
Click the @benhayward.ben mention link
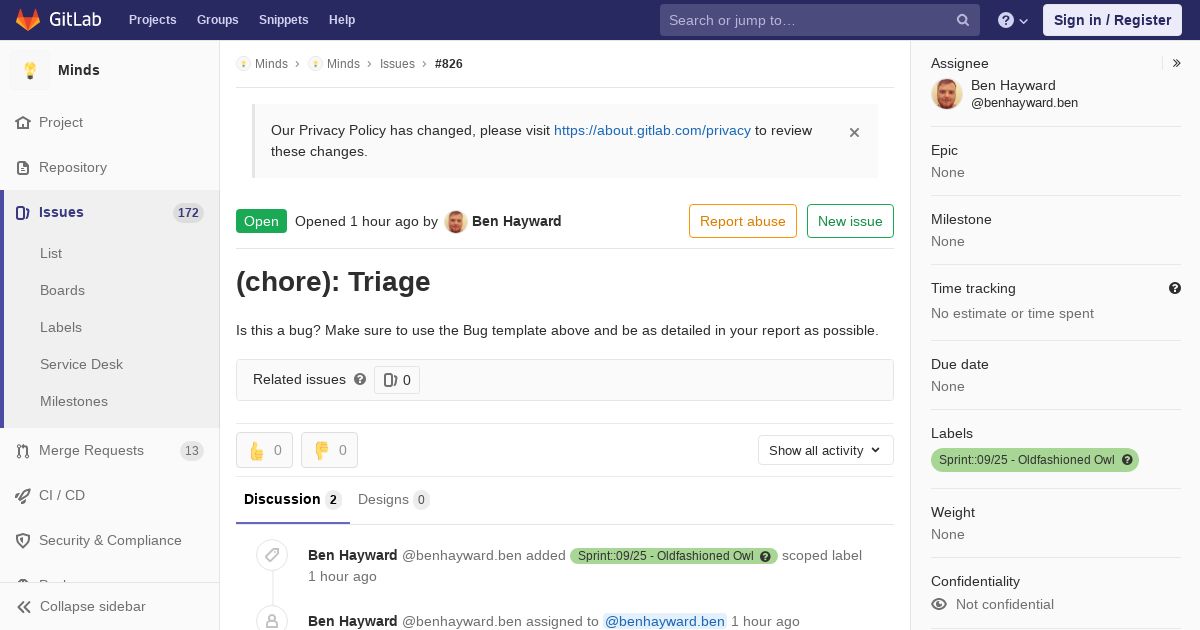tap(665, 621)
